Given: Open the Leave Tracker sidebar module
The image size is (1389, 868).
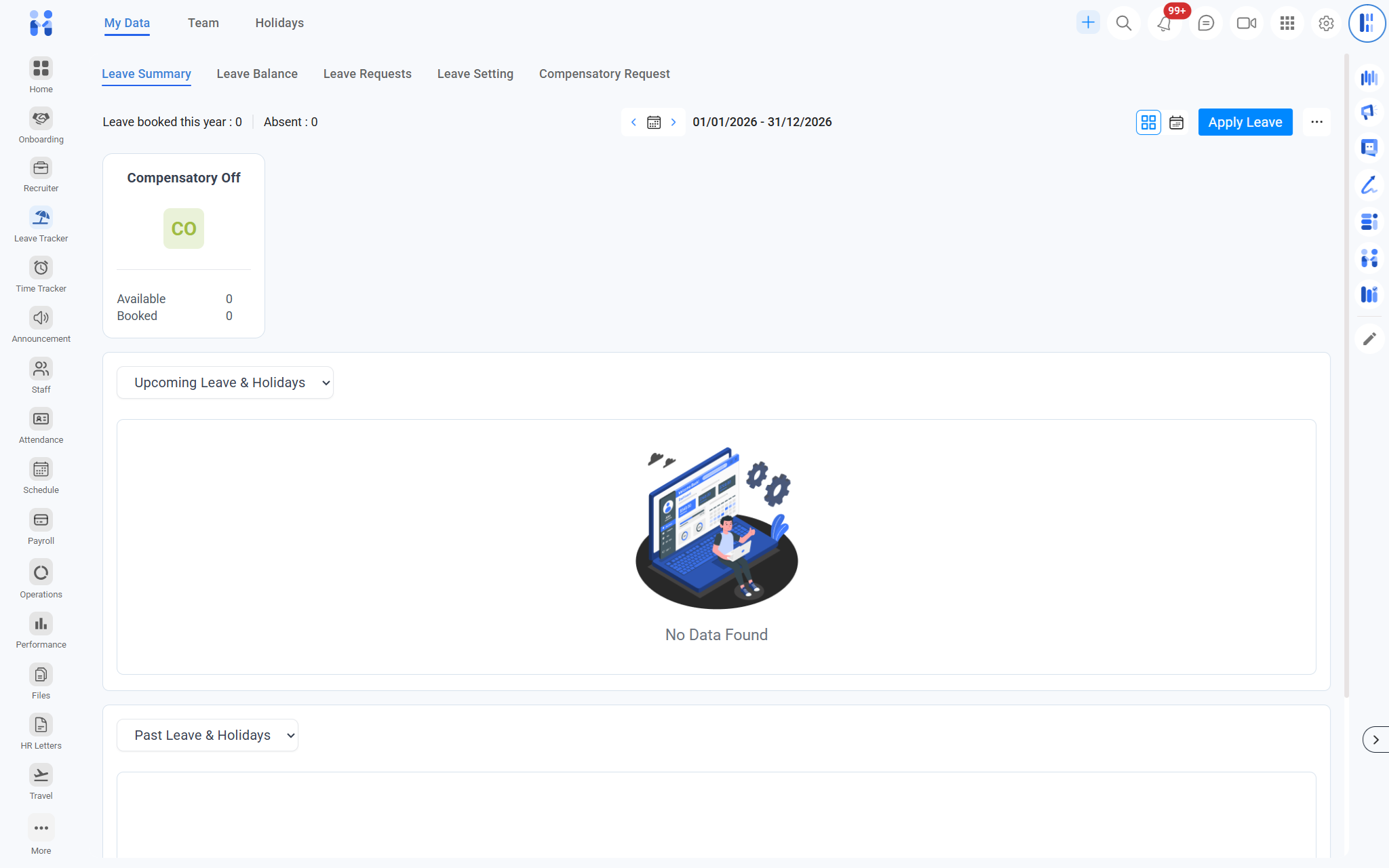Looking at the screenshot, I should click(x=41, y=218).
